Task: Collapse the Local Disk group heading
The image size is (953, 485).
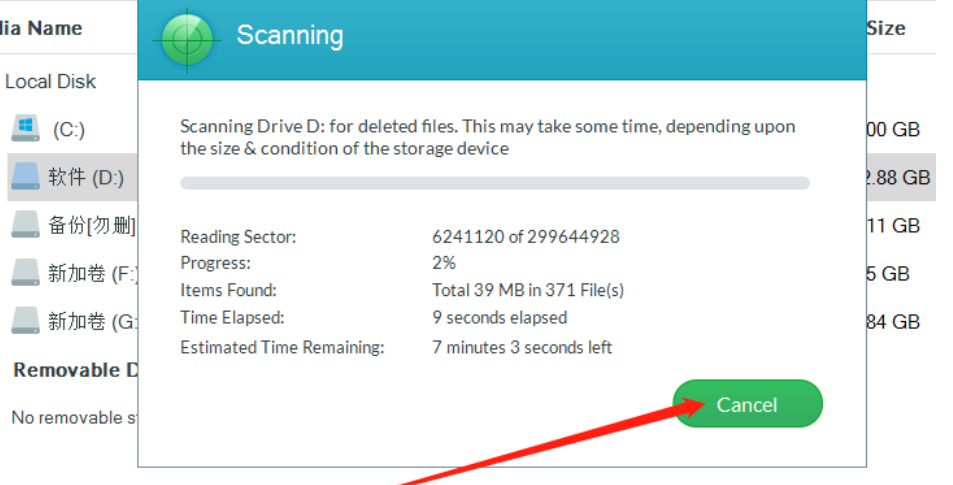Action: tap(50, 81)
